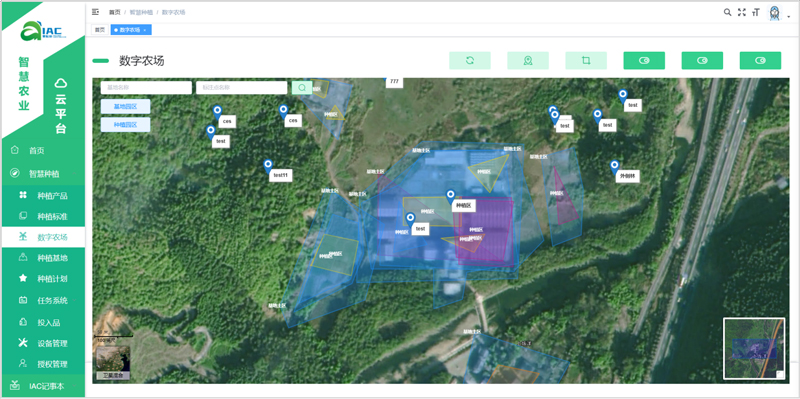800x399 pixels.
Task: Open the font size icon in header
Action: (756, 12)
